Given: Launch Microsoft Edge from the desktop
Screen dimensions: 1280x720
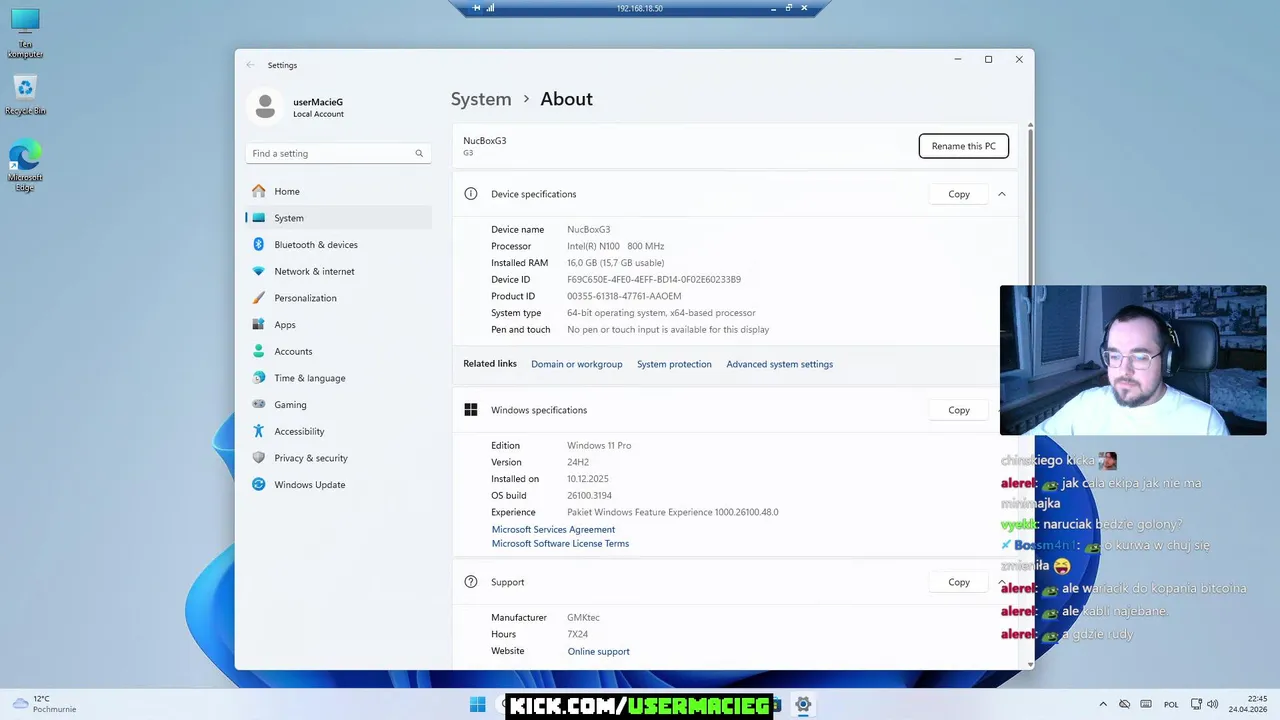Looking at the screenshot, I should tap(25, 166).
